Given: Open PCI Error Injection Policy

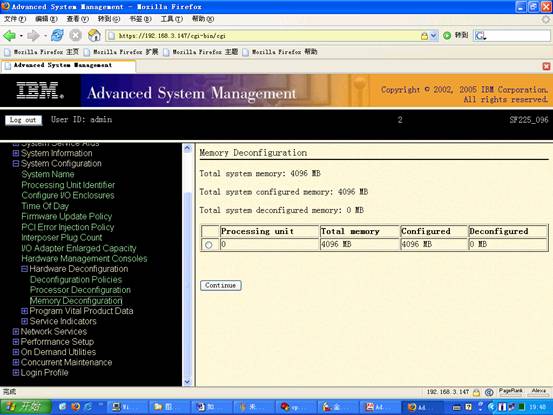Looking at the screenshot, I should [x=68, y=227].
